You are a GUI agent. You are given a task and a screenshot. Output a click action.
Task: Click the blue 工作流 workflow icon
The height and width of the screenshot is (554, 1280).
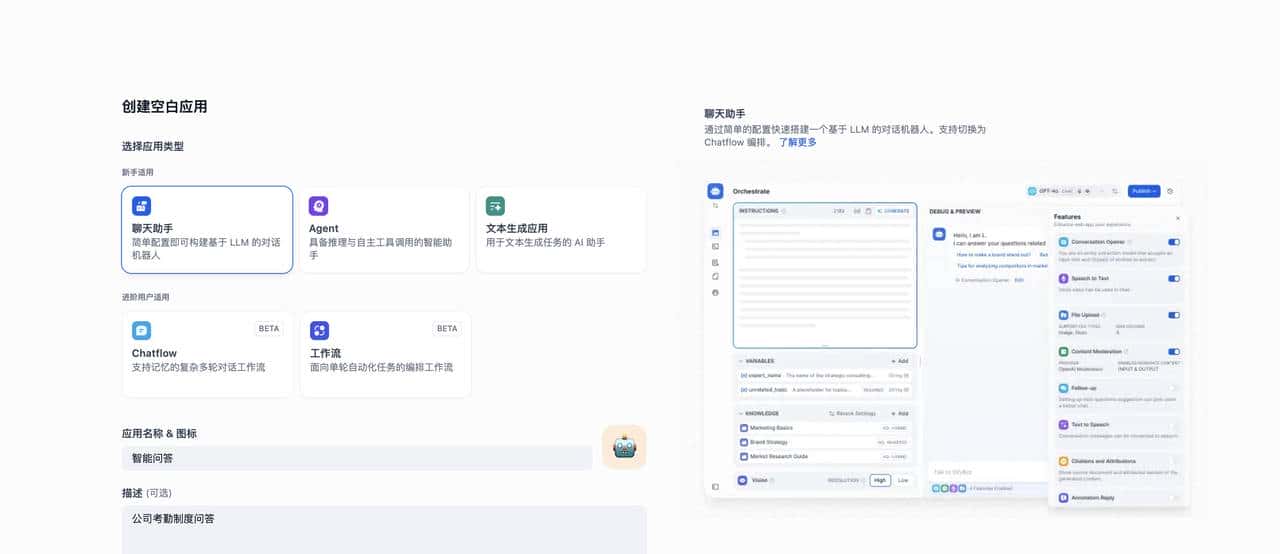click(x=319, y=330)
